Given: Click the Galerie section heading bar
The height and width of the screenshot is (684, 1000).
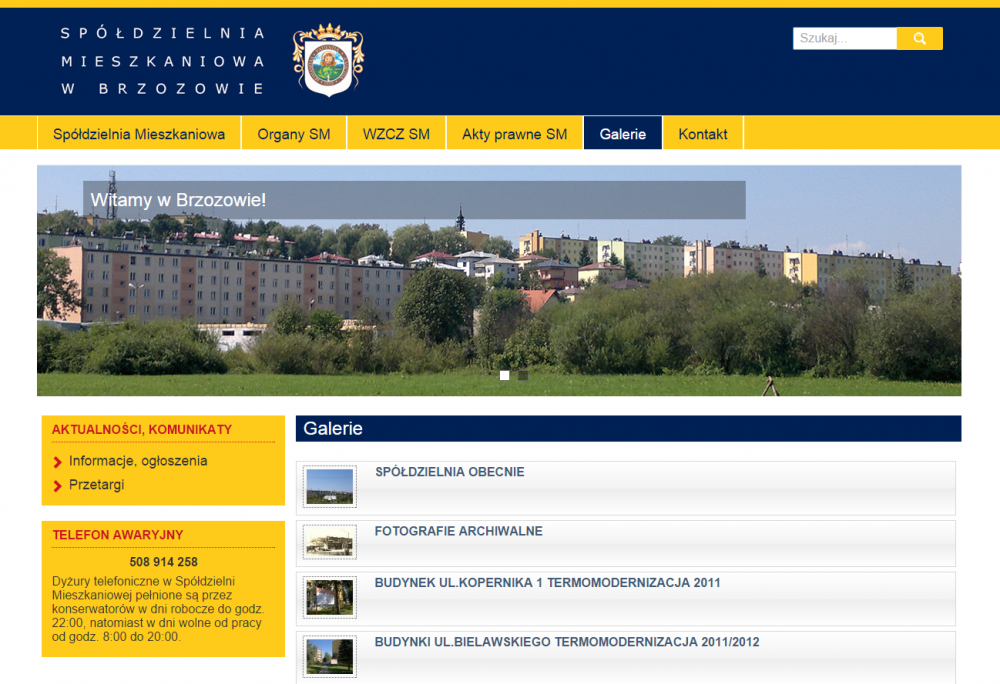Looking at the screenshot, I should 628,428.
